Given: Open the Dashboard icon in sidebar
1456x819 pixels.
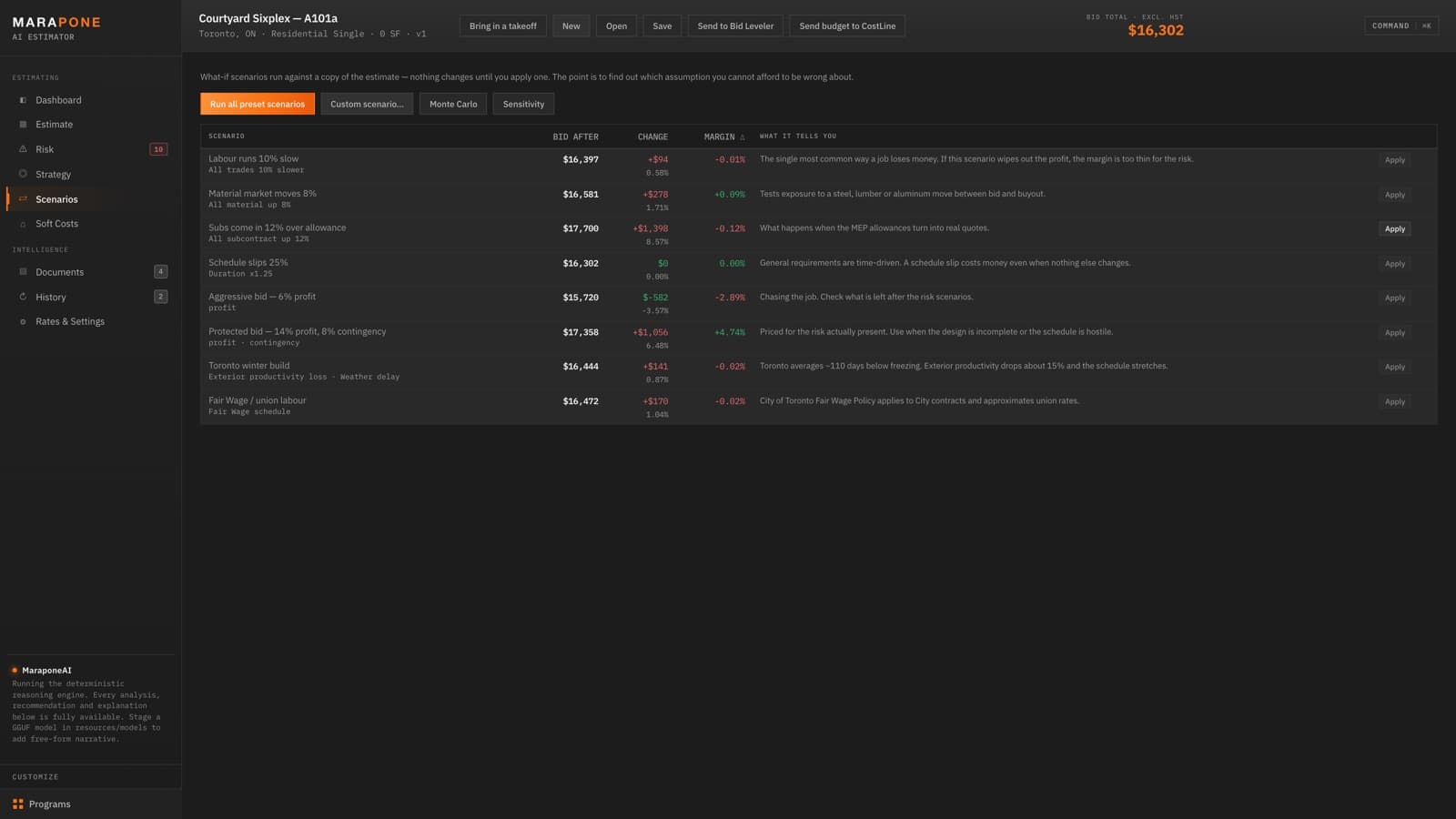Looking at the screenshot, I should 23,100.
